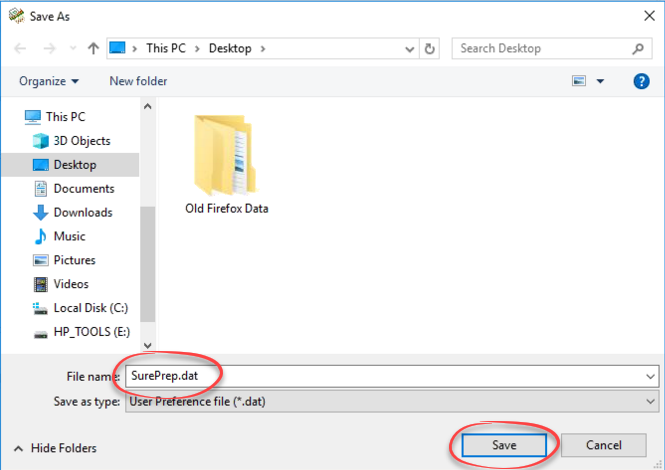Refresh the Desktop folder view
665x470 pixels.
click(429, 49)
